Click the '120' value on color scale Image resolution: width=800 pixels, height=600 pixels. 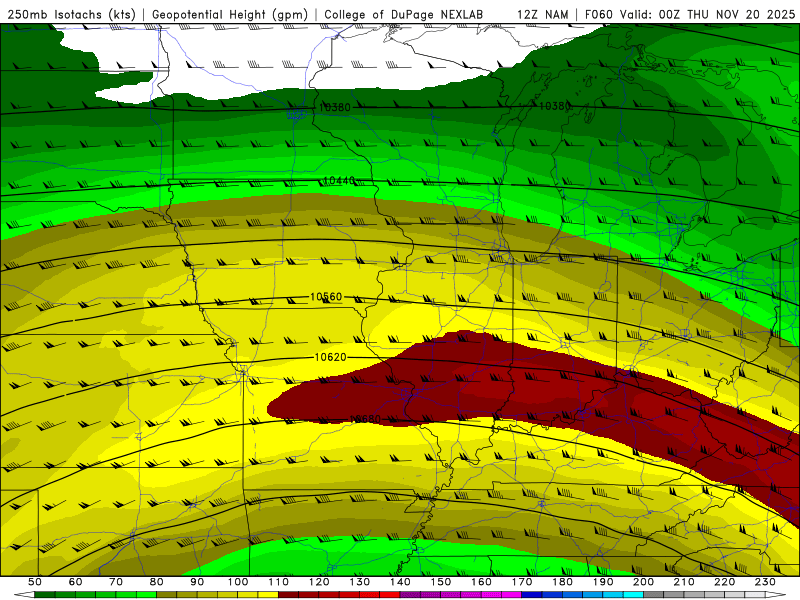(319, 582)
